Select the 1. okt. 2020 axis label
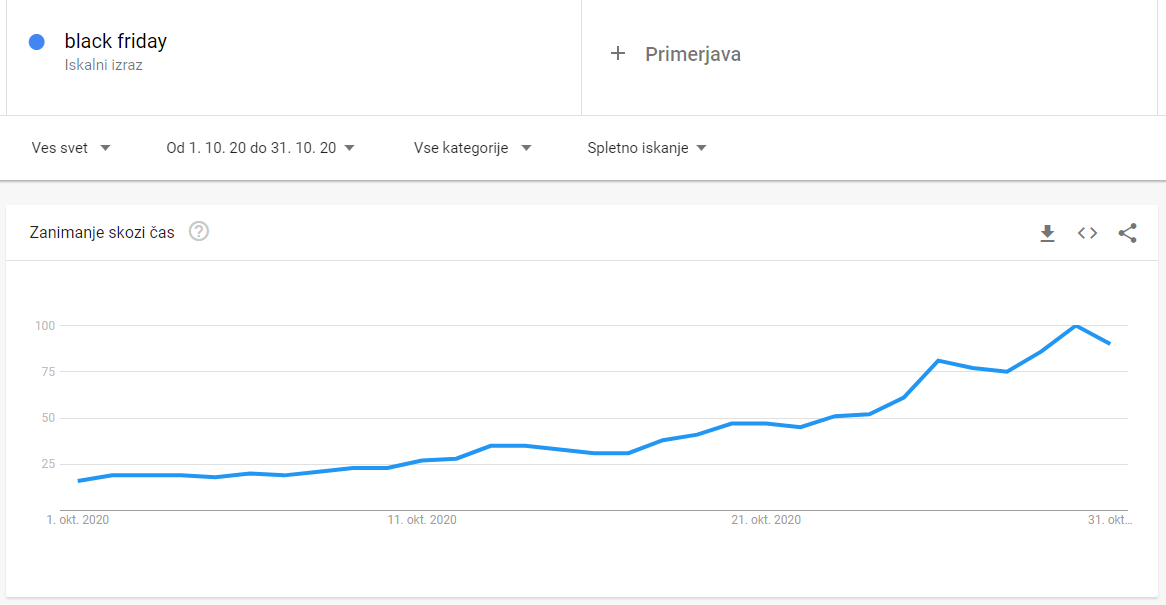The height and width of the screenshot is (605, 1166). [x=78, y=520]
